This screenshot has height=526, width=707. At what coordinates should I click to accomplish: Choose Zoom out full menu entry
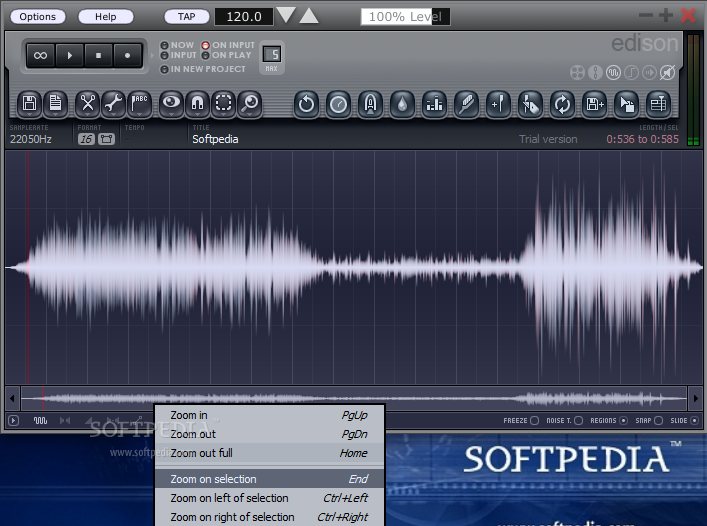pyautogui.click(x=269, y=453)
